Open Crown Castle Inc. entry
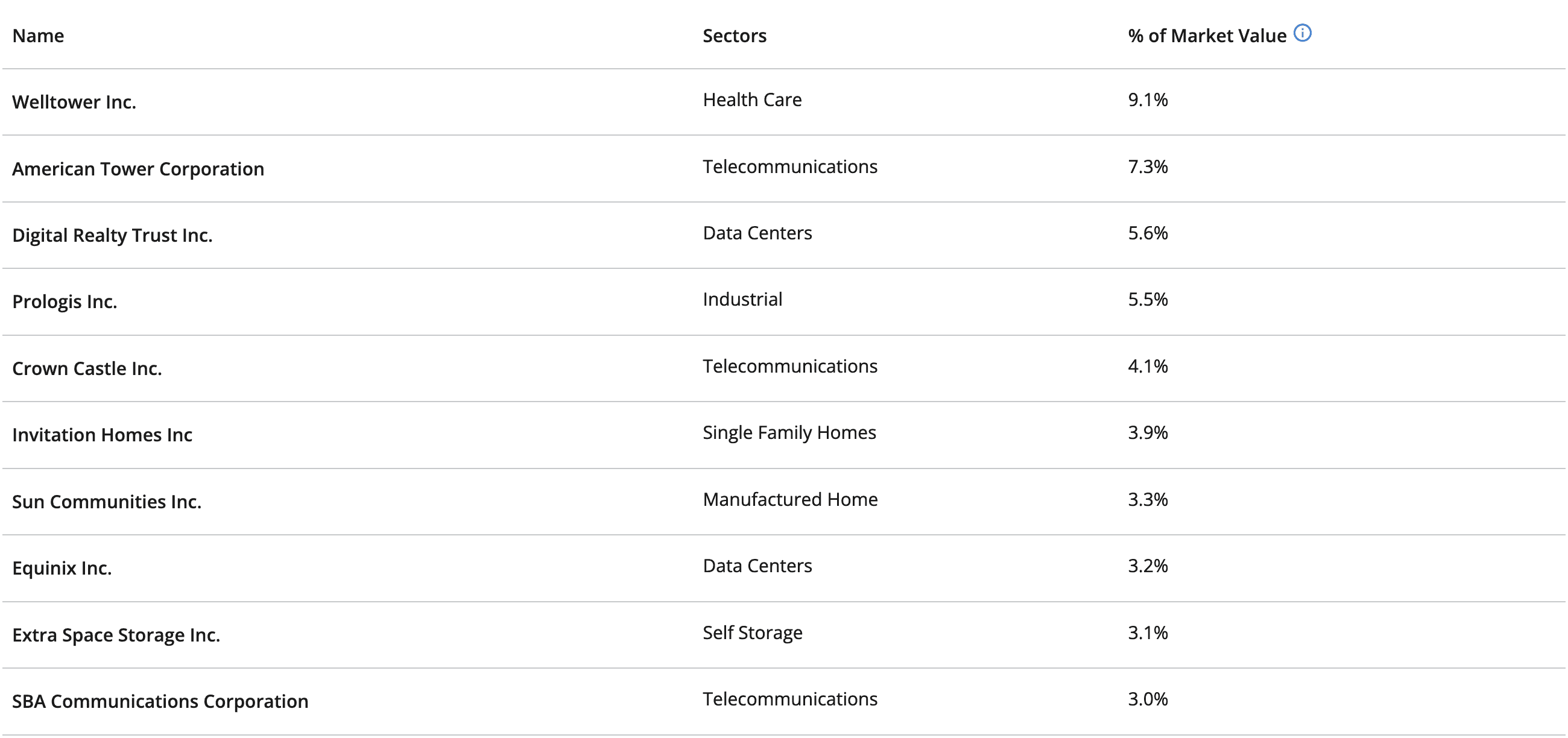1568x738 pixels. (x=87, y=368)
